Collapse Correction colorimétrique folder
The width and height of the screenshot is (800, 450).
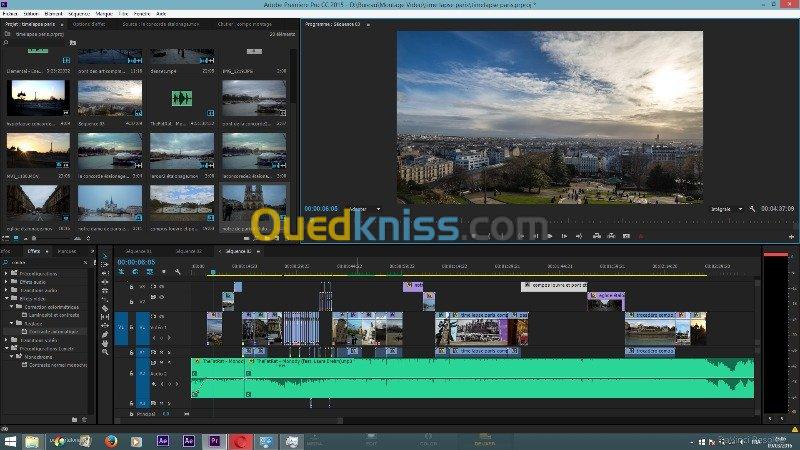pos(12,307)
